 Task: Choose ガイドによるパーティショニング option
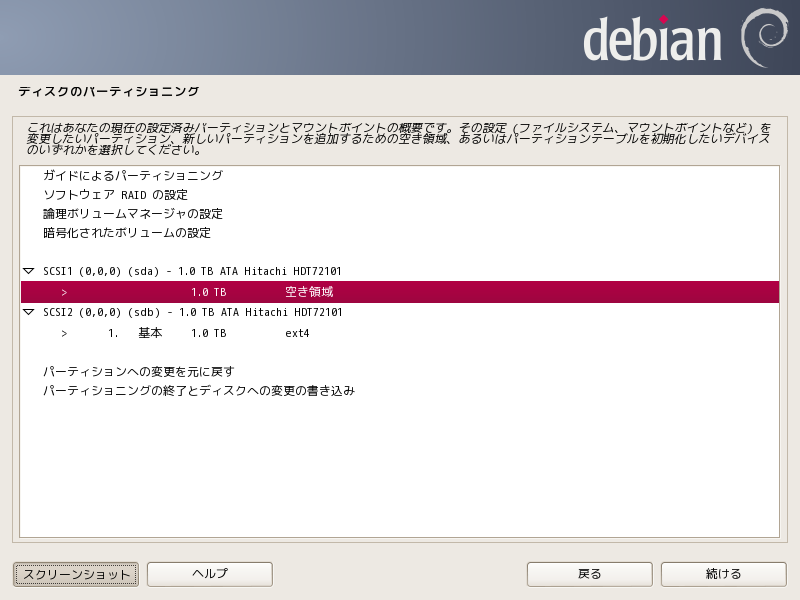(132, 175)
